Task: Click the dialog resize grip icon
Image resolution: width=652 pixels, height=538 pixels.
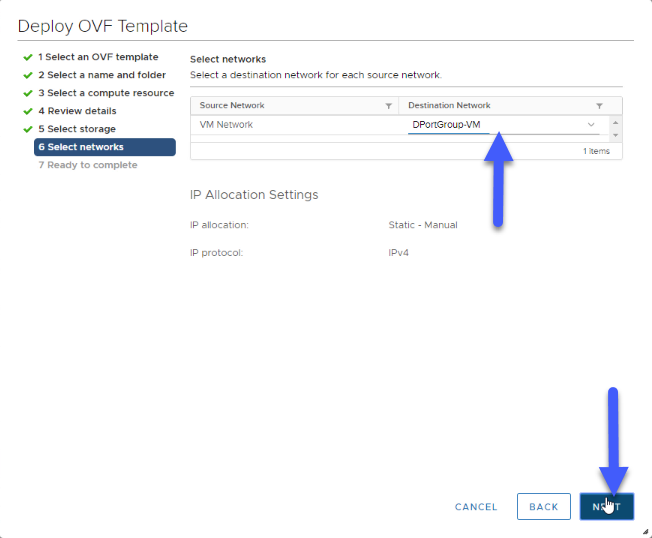Action: tap(645, 531)
